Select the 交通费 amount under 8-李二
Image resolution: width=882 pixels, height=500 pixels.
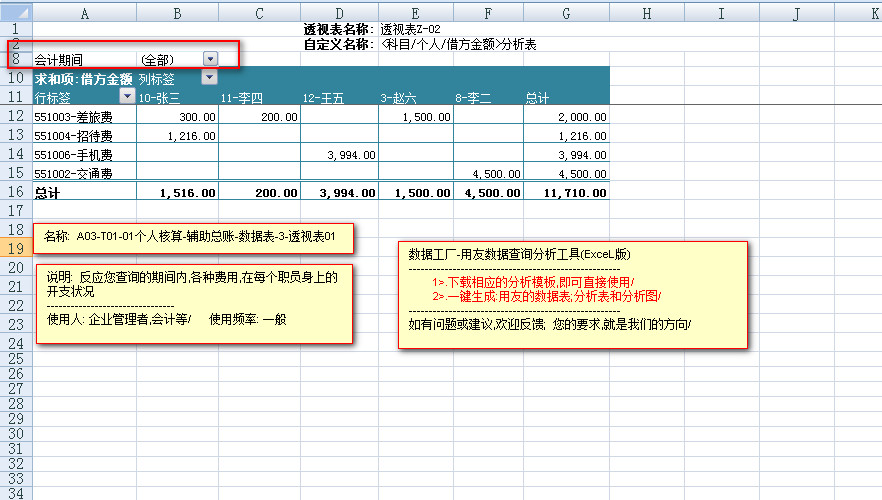(x=488, y=174)
